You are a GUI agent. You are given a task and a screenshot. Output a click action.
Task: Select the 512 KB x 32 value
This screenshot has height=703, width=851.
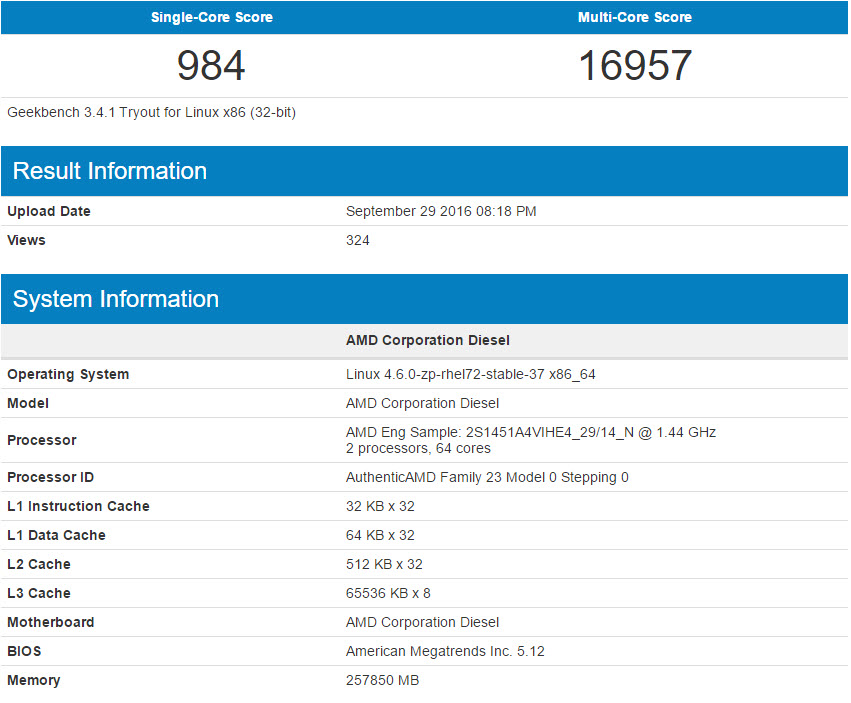[x=384, y=565]
